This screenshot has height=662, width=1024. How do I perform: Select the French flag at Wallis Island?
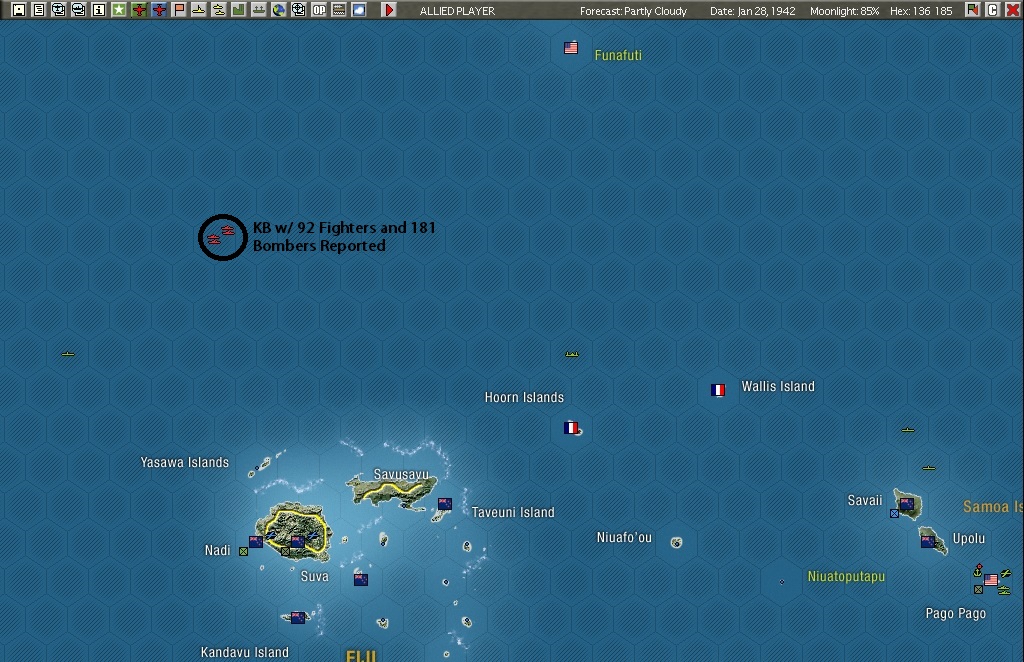tap(718, 390)
